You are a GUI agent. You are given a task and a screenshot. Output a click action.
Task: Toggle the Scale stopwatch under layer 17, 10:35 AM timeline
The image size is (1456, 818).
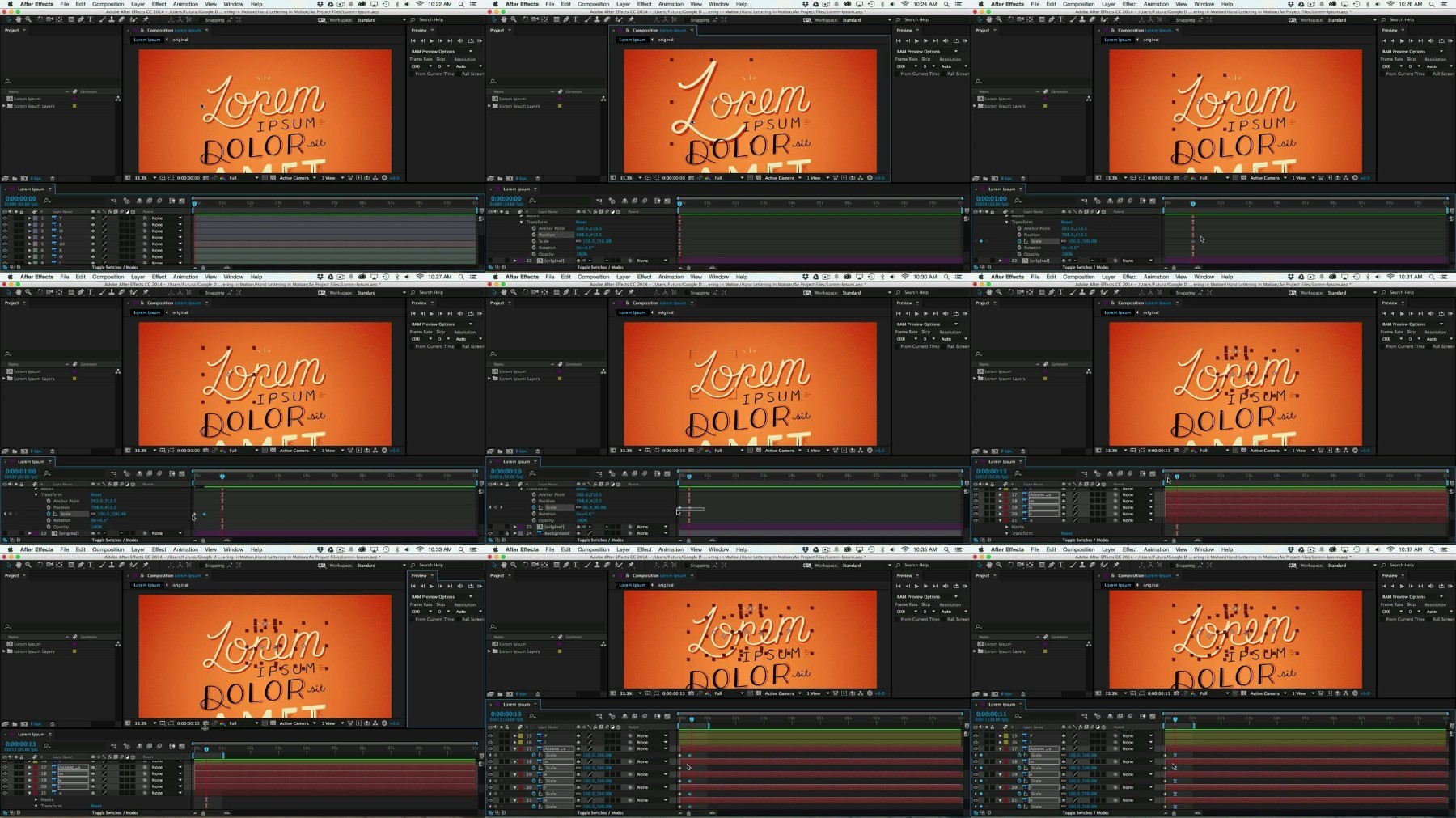(x=534, y=755)
